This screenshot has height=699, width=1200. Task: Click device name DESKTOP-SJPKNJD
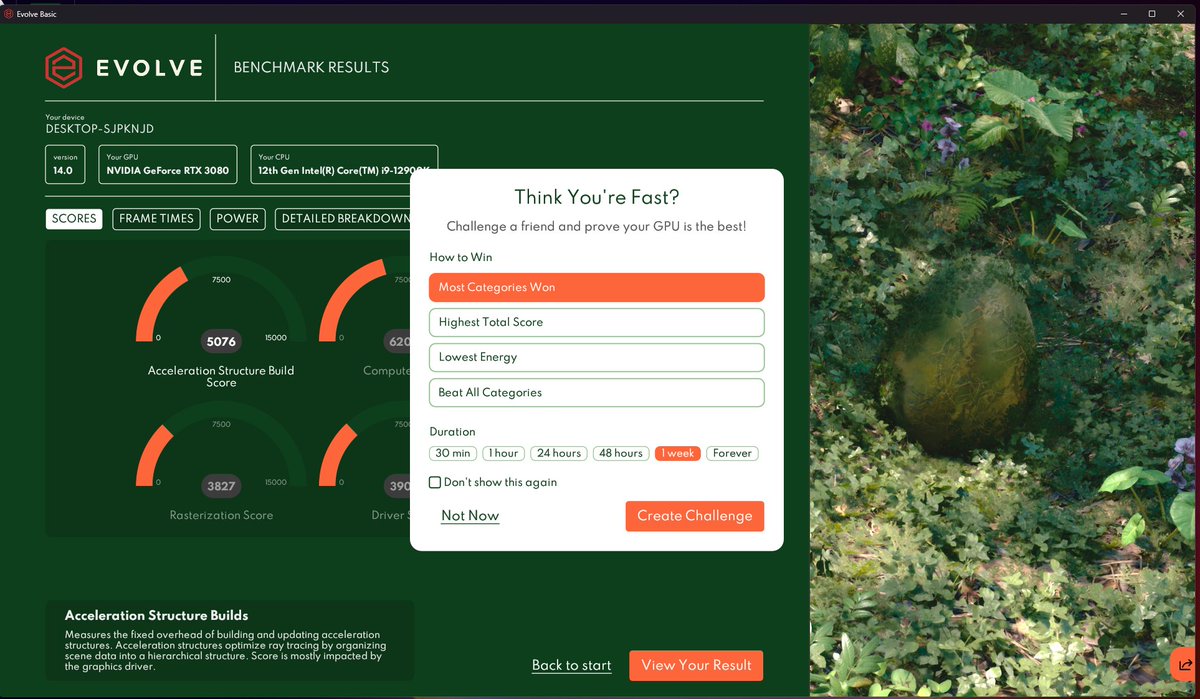[100, 129]
